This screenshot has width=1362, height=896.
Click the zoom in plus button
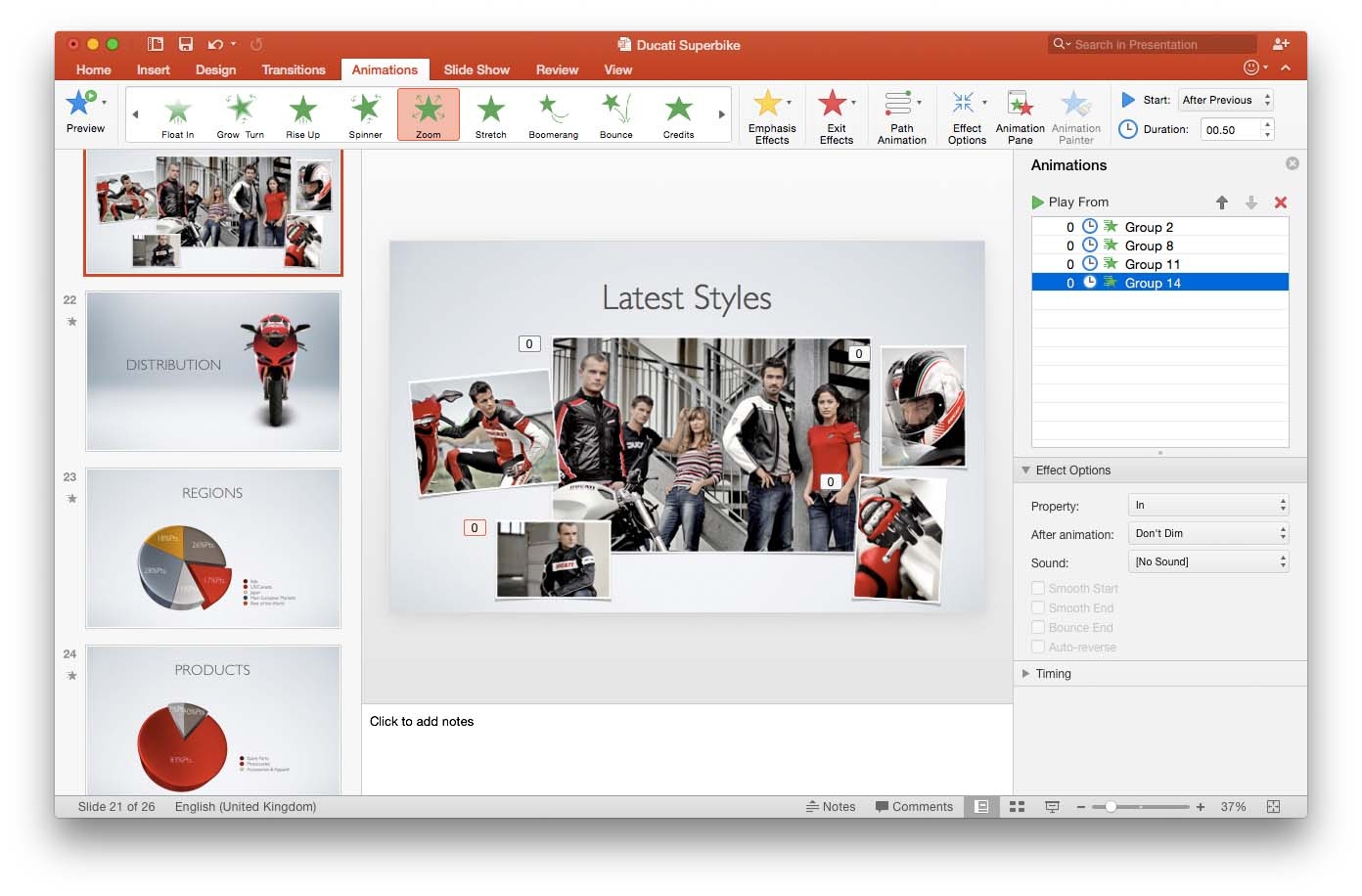[1201, 807]
